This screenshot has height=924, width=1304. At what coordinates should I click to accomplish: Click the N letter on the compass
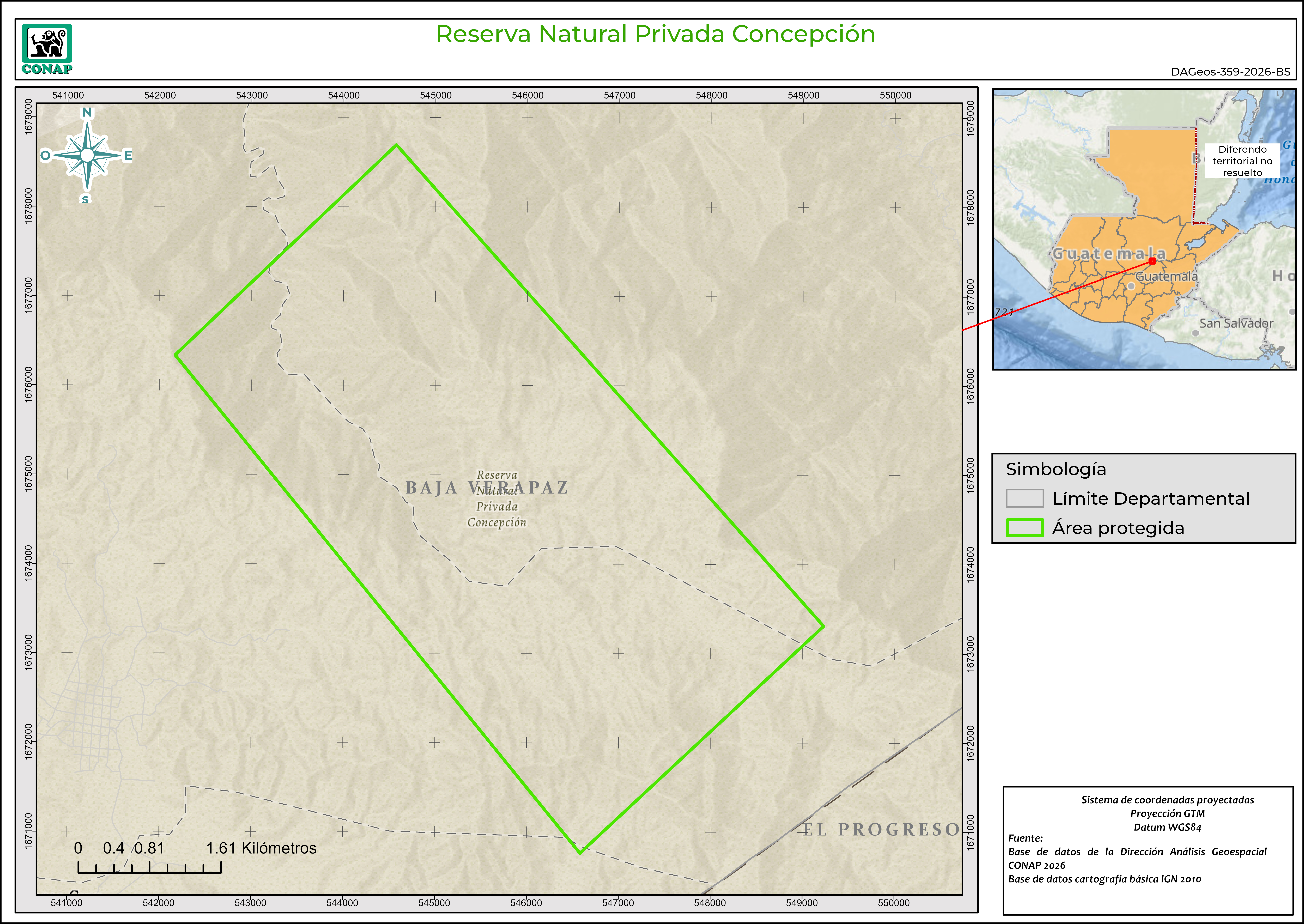tap(87, 113)
